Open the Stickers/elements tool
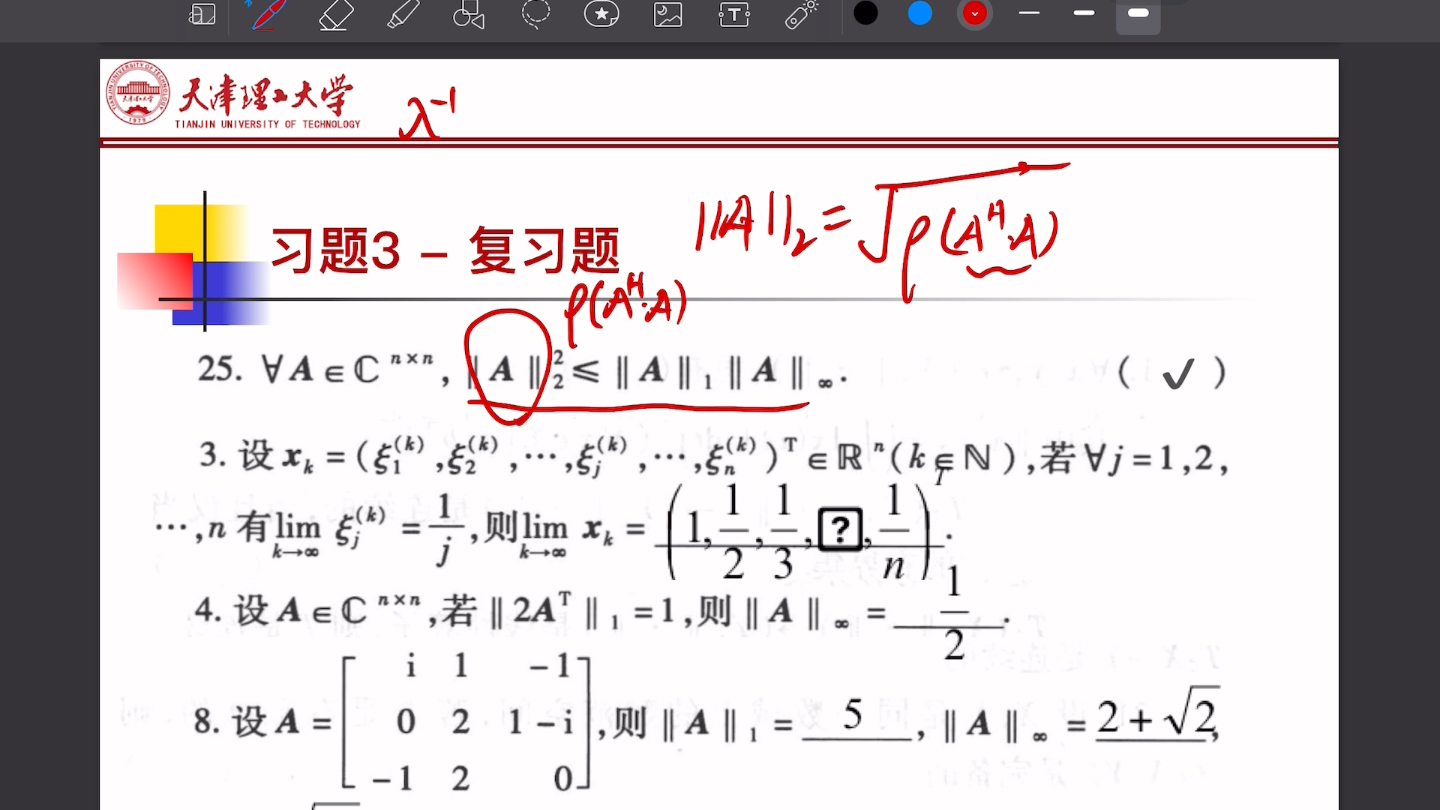Screen dimensions: 1440x810 point(601,14)
